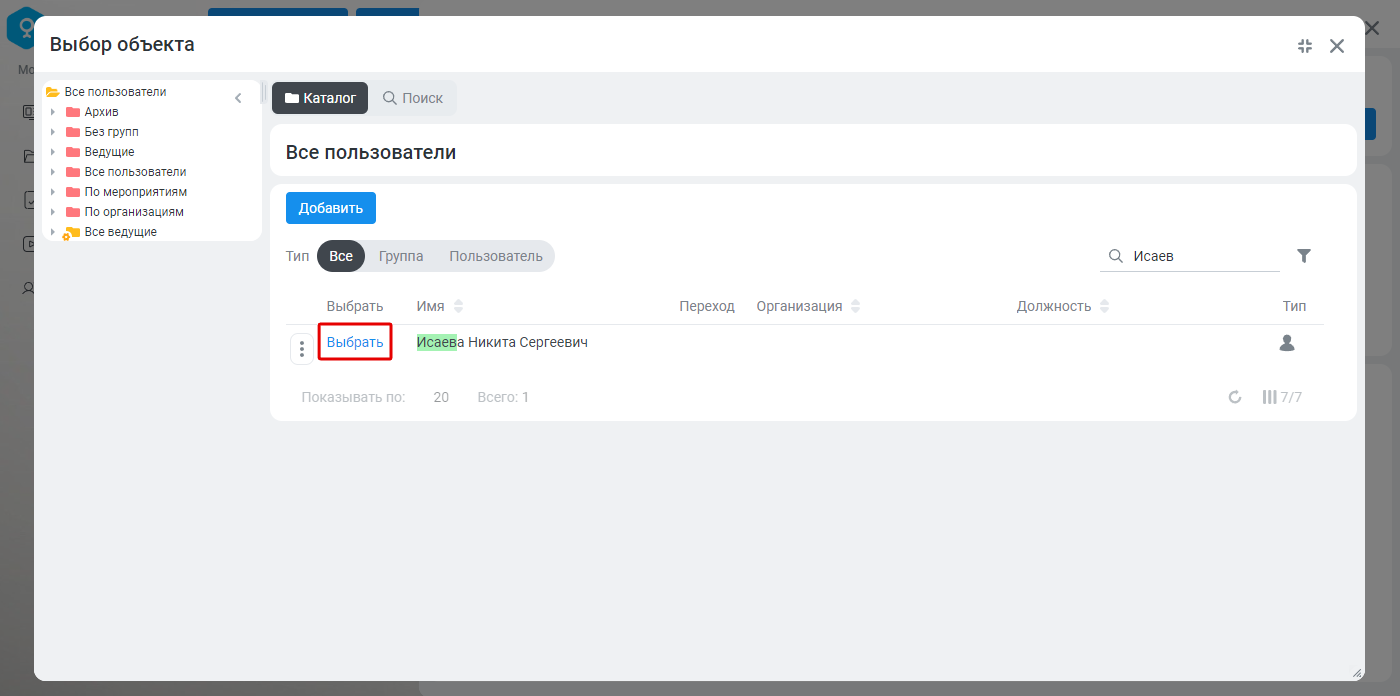Viewport: 1400px width, 696px height.
Task: Select the Все type filter
Action: pos(341,256)
